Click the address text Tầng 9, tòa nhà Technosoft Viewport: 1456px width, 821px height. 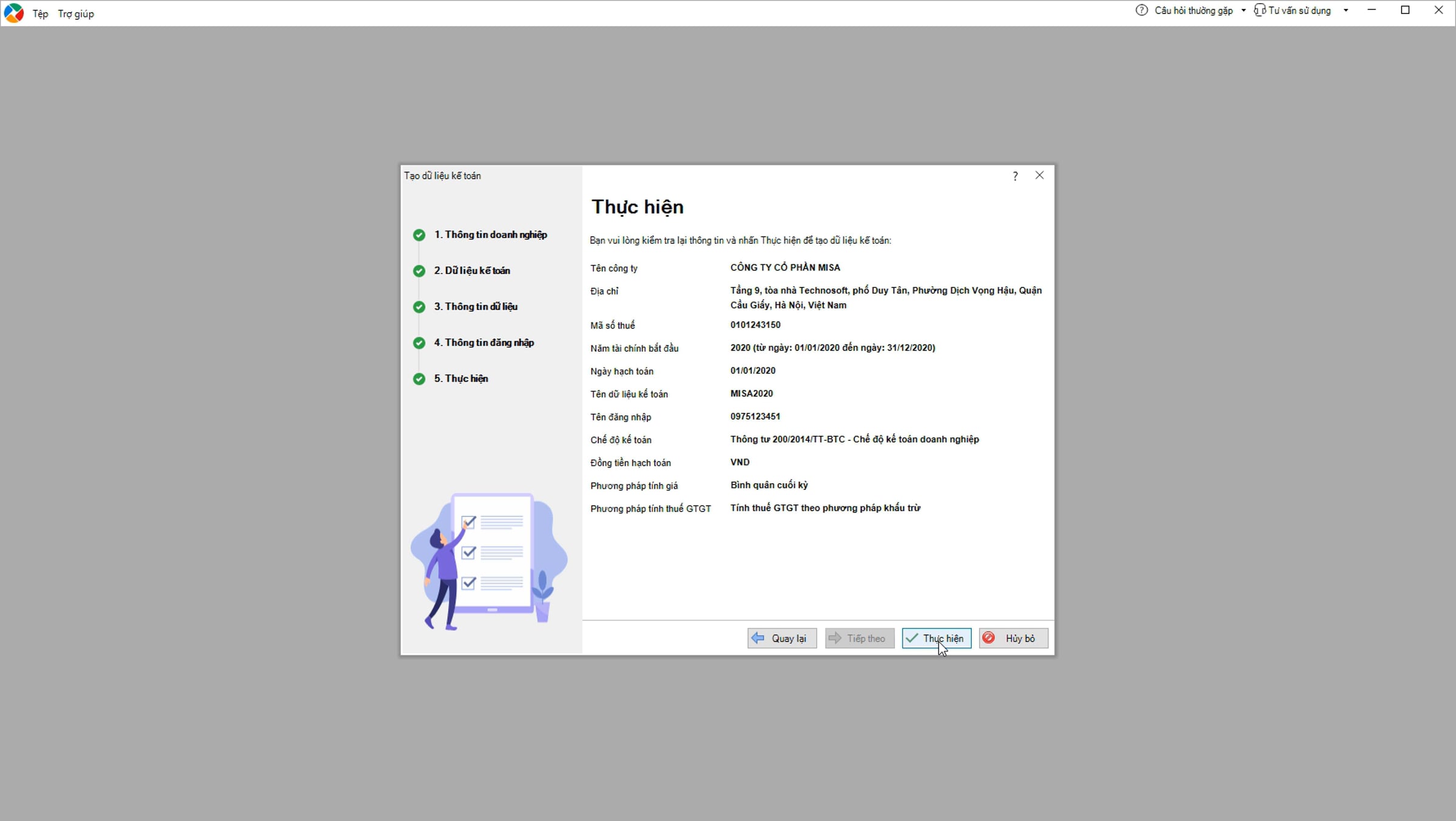pyautogui.click(x=886, y=298)
